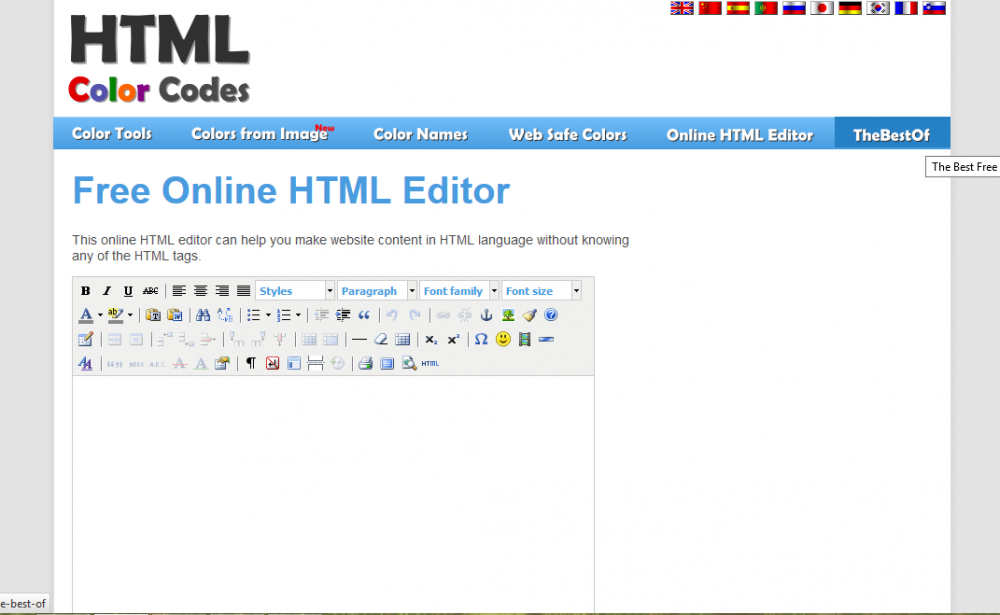This screenshot has height=615, width=1000.
Task: Open the Omega special character picker
Action: (x=481, y=339)
